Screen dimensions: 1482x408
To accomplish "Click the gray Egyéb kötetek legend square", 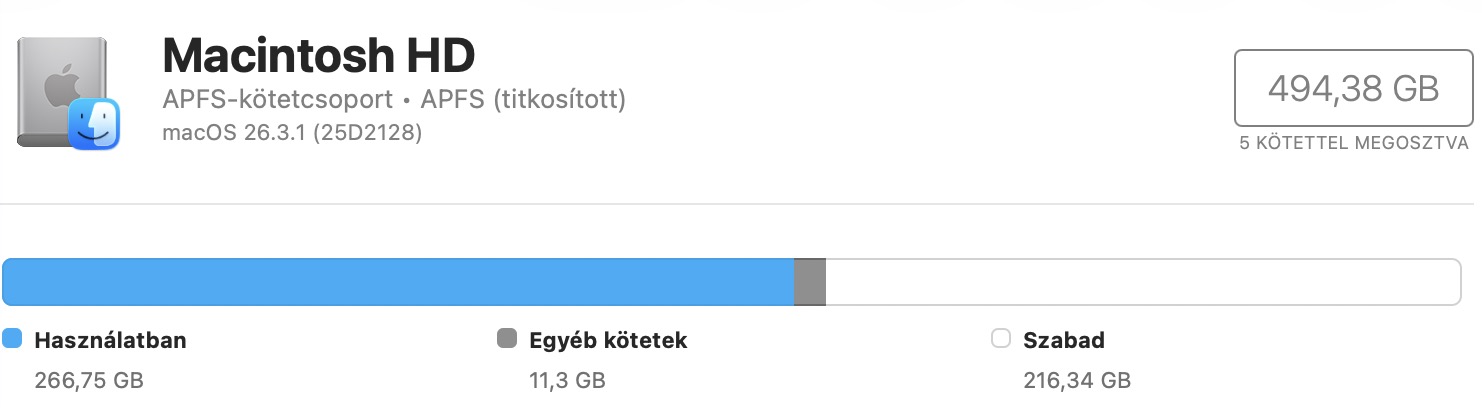I will (x=507, y=339).
